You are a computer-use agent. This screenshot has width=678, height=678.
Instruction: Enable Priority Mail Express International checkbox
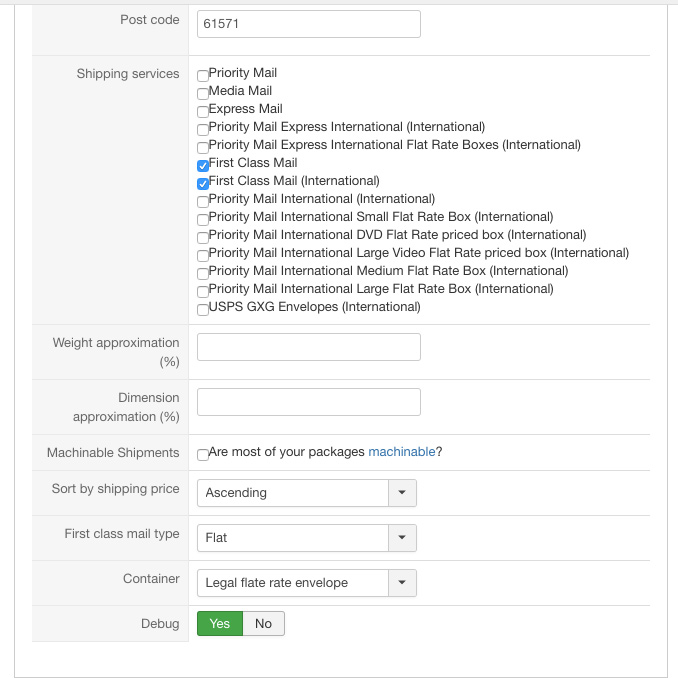[x=203, y=129]
